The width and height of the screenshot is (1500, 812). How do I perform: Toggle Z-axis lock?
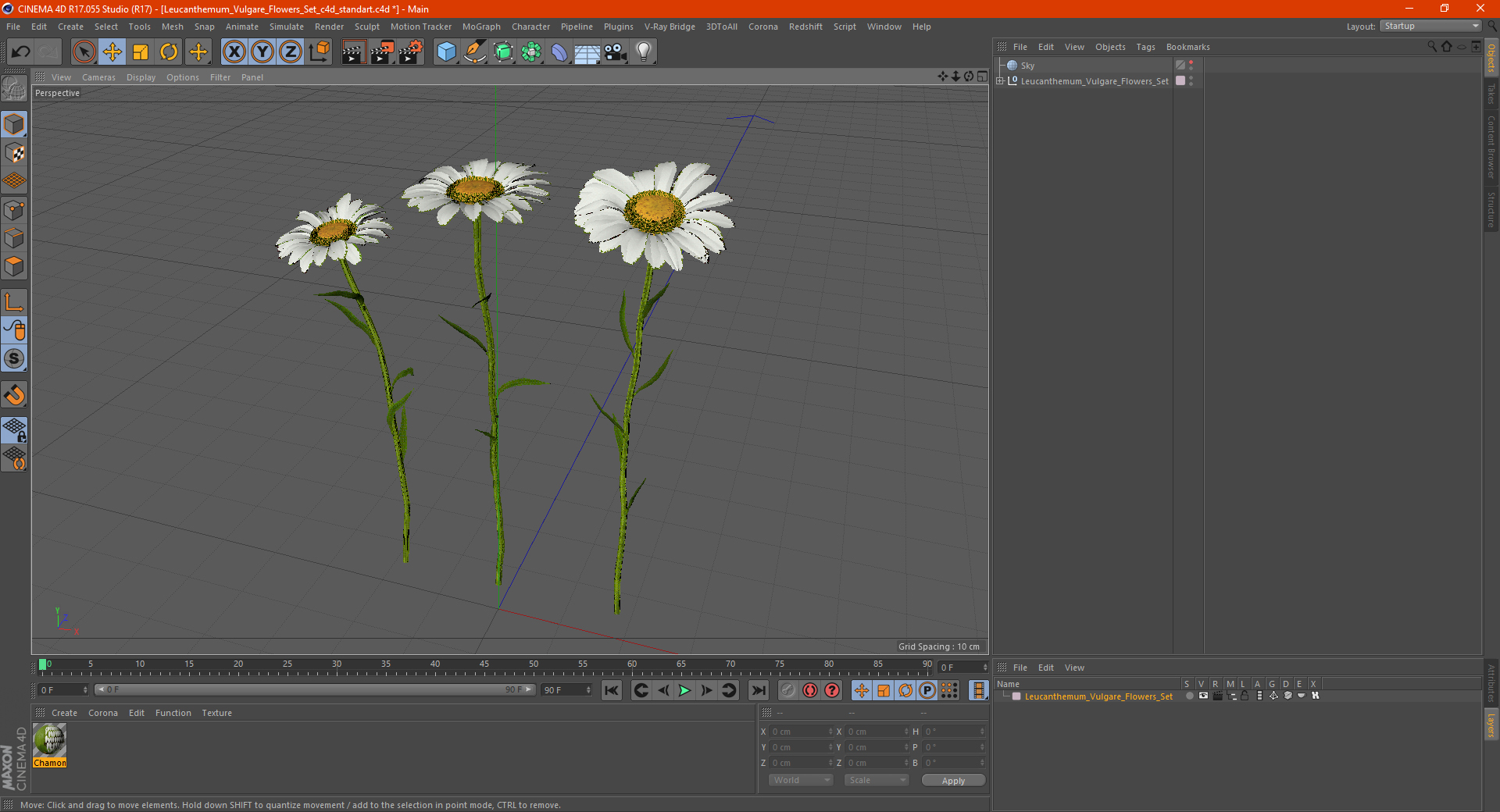[x=291, y=52]
